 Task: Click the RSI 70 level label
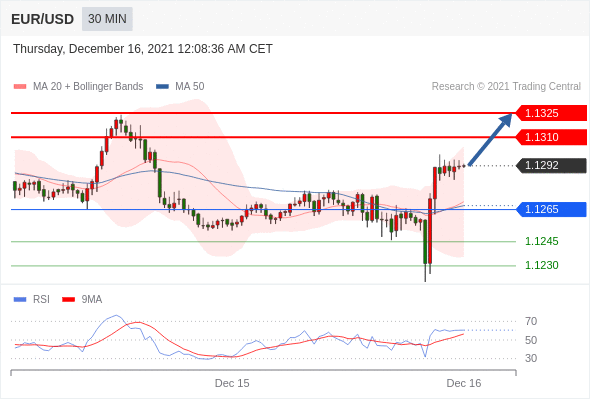click(531, 321)
